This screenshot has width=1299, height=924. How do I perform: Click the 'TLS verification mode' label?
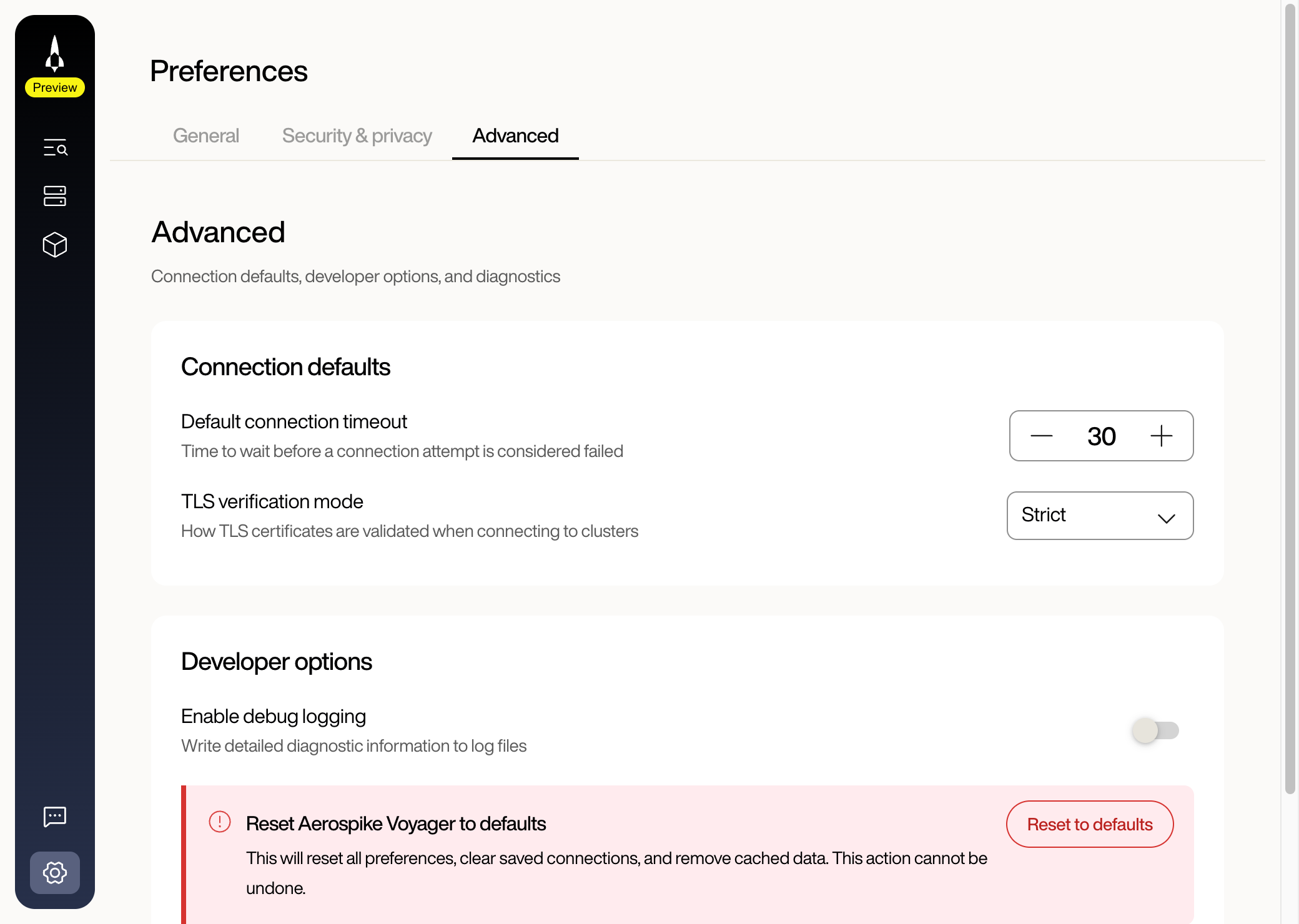[272, 501]
